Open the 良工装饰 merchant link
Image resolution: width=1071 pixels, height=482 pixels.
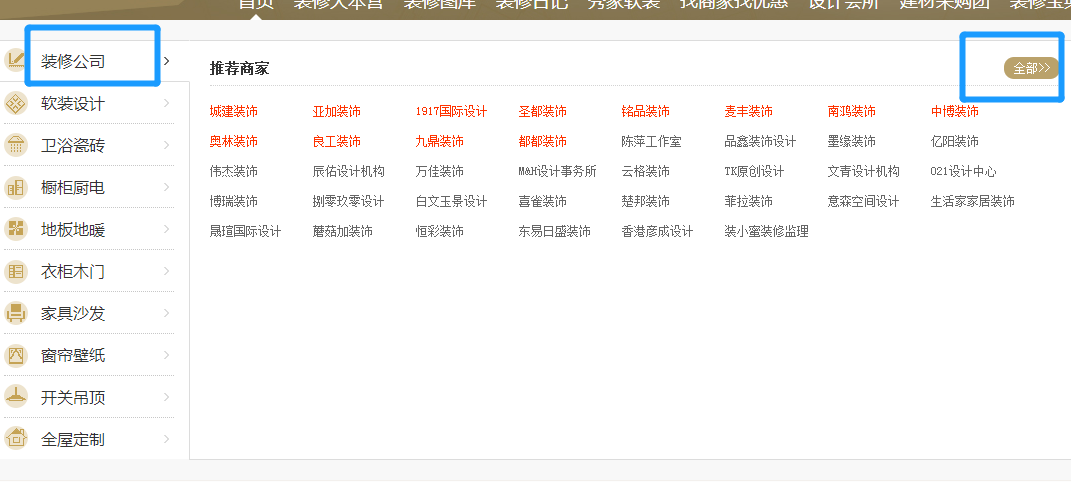click(x=337, y=141)
